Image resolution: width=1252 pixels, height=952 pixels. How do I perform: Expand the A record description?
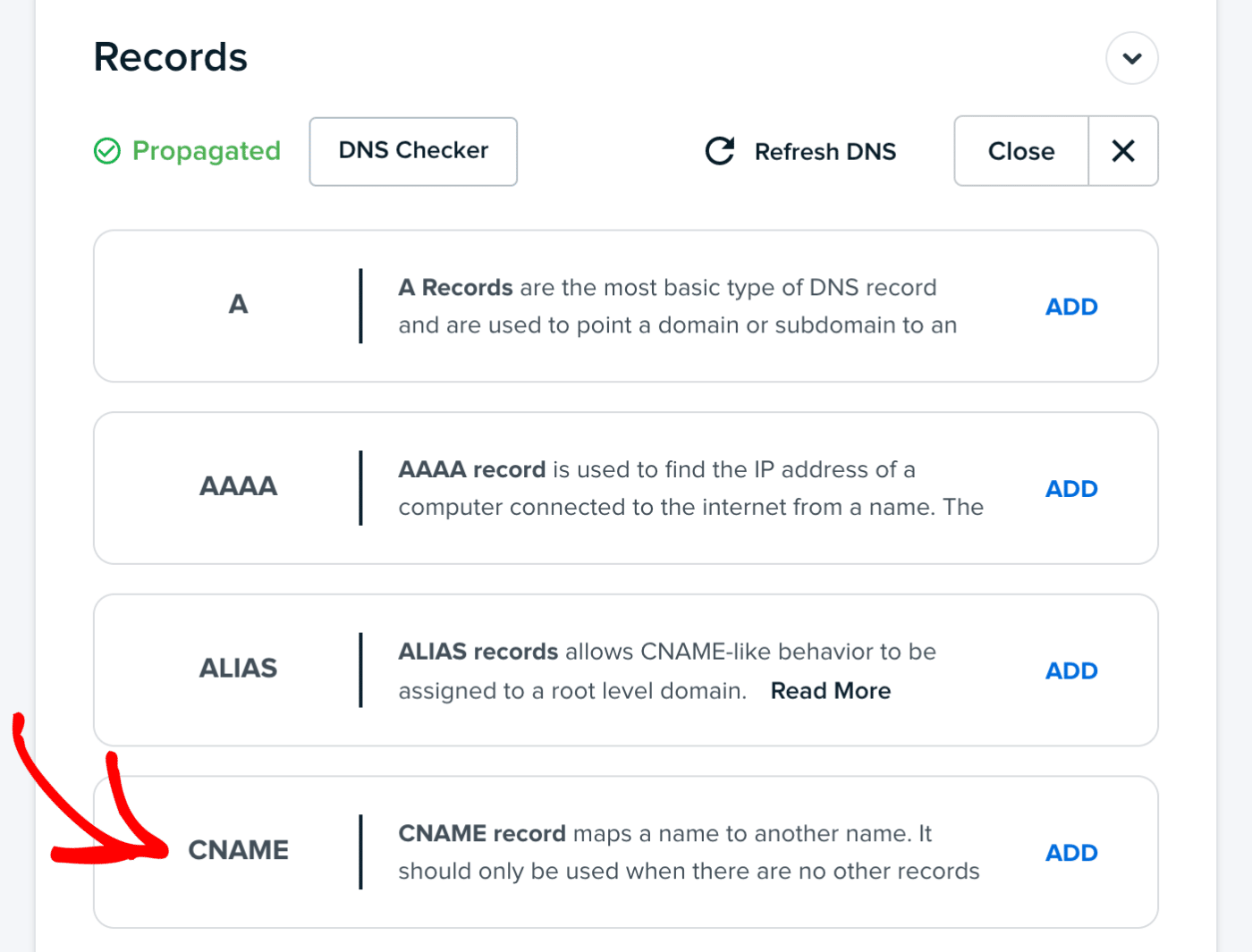pyautogui.click(x=678, y=306)
